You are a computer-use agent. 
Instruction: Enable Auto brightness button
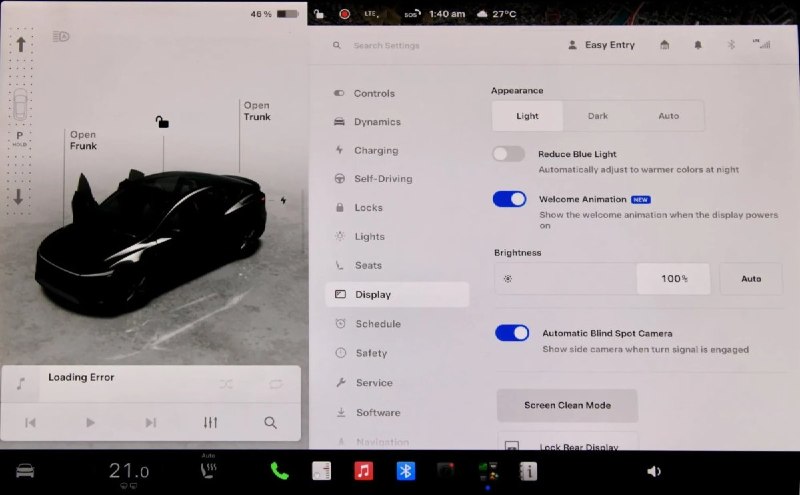pyautogui.click(x=751, y=279)
